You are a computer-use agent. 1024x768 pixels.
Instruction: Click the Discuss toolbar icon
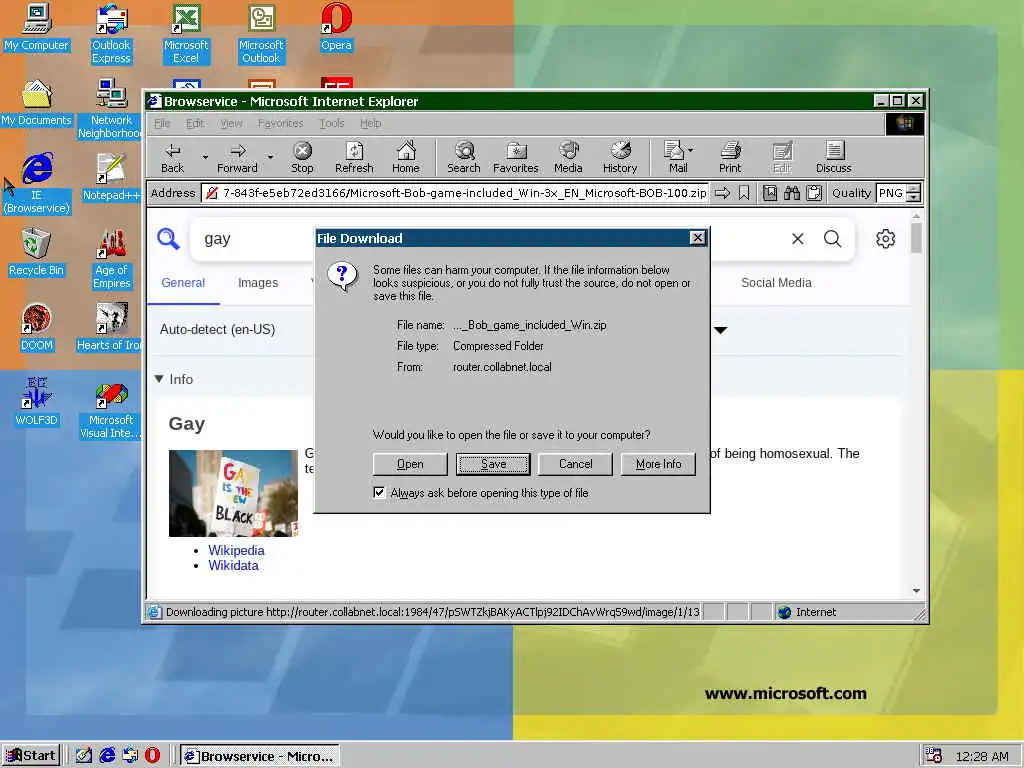[833, 157]
